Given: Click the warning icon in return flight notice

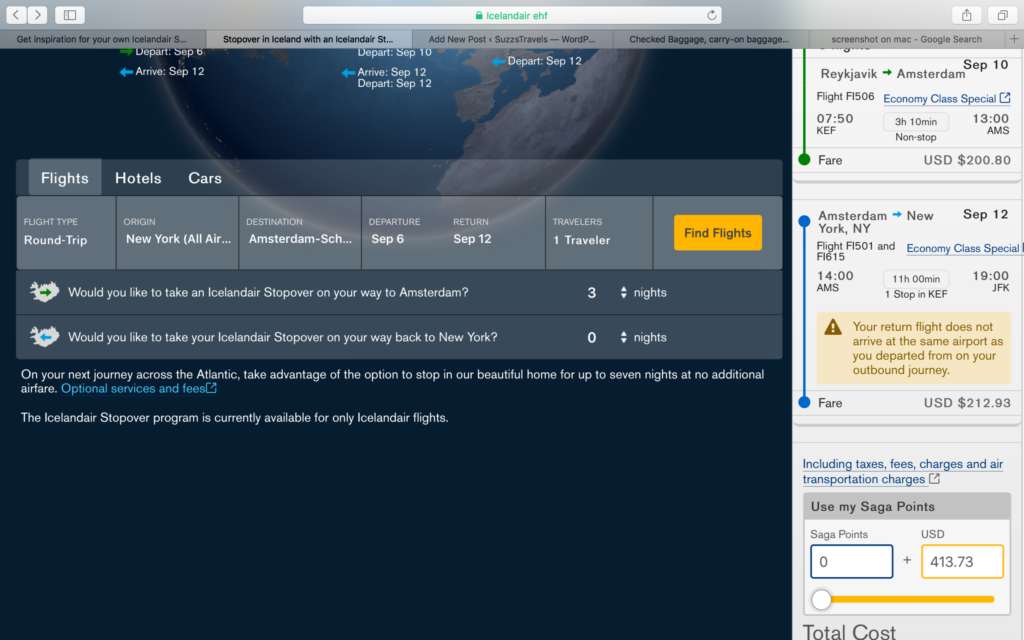Looking at the screenshot, I should 833,327.
